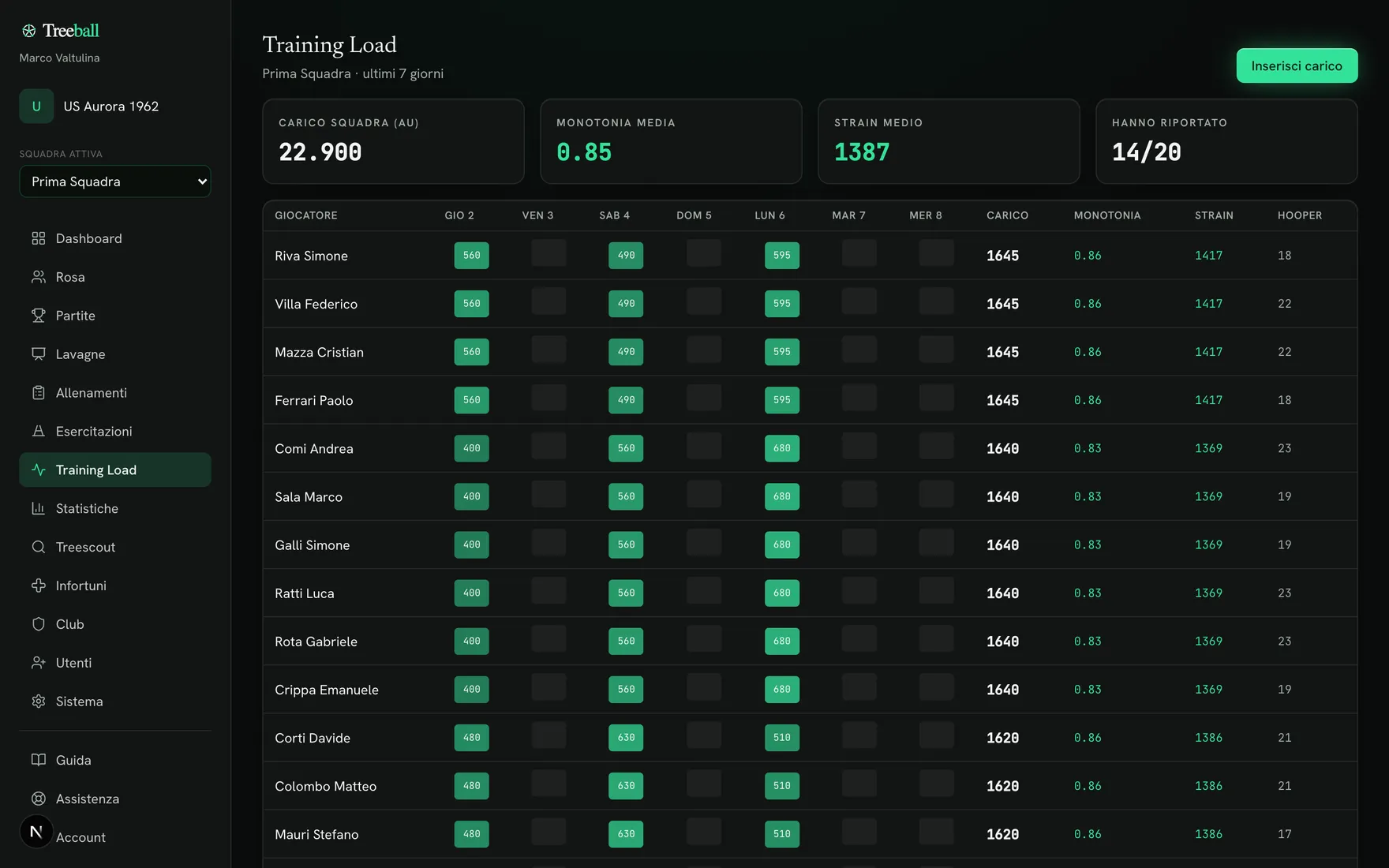The width and height of the screenshot is (1389, 868).
Task: Click the Lavagne board icon
Action: [38, 354]
